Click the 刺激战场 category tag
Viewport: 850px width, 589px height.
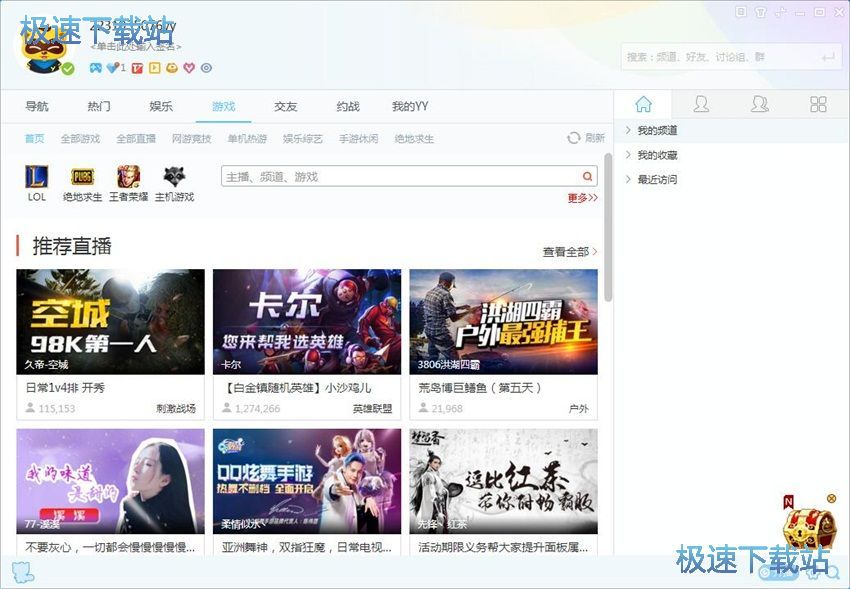[176, 409]
